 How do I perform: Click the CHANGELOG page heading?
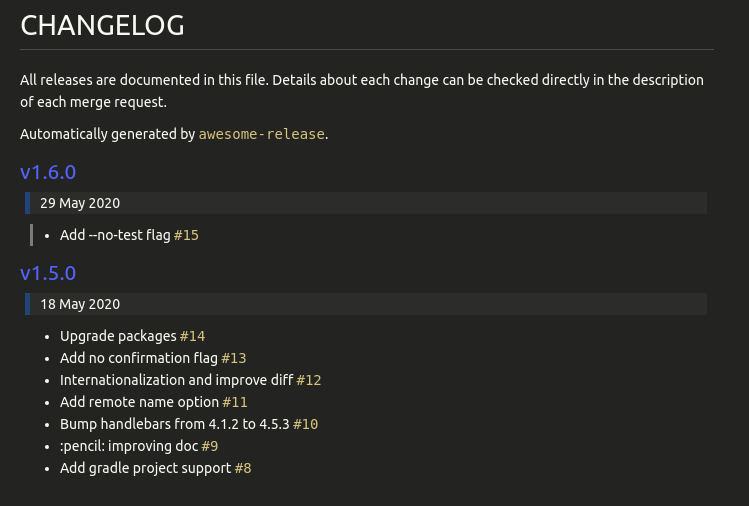pyautogui.click(x=102, y=27)
